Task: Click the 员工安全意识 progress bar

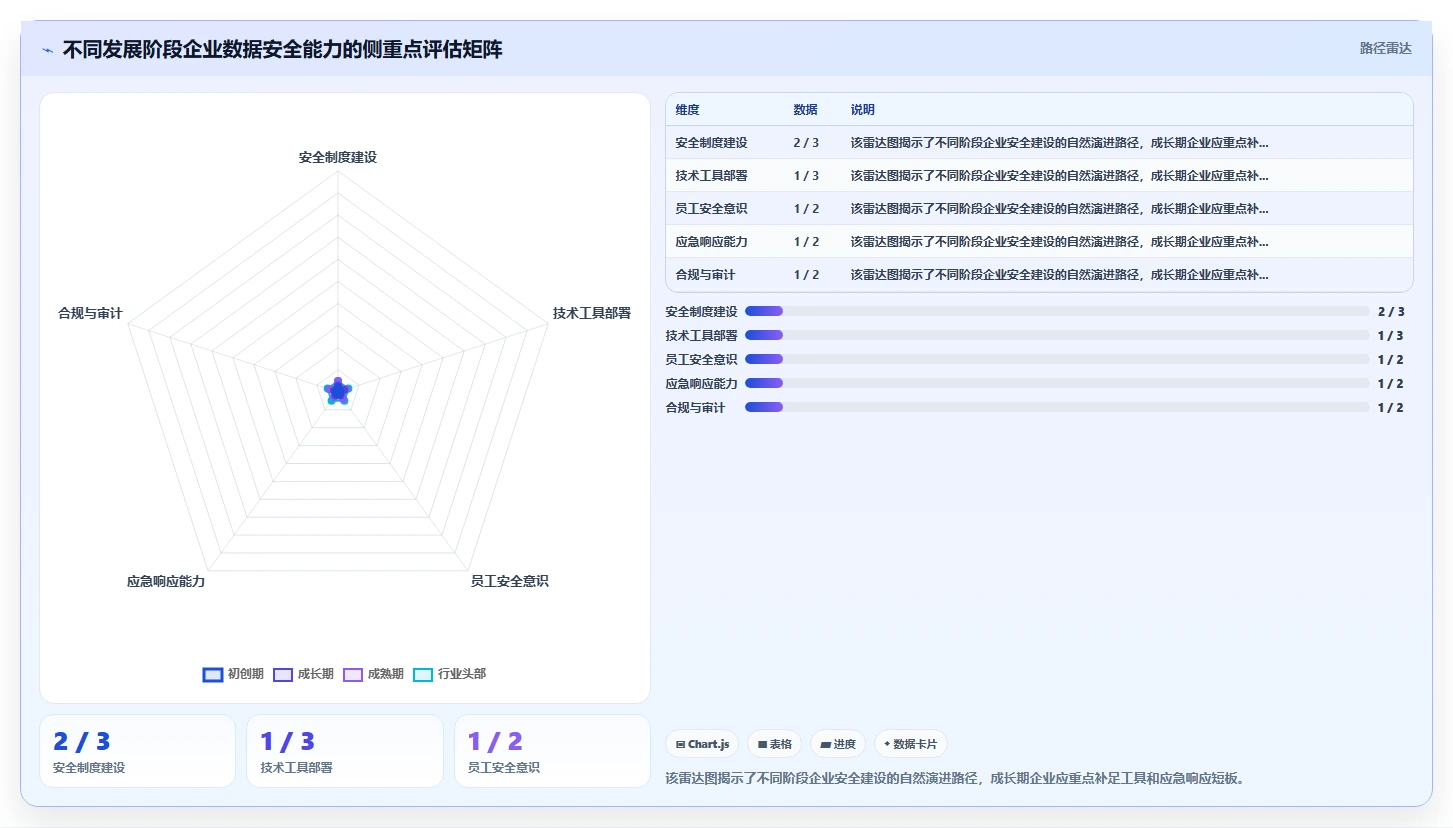Action: click(1057, 359)
